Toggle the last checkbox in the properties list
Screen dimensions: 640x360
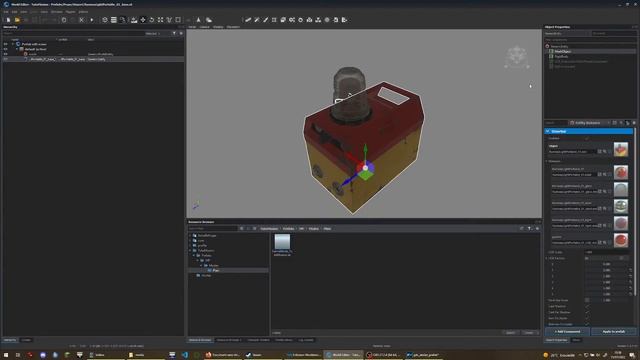point(587,324)
